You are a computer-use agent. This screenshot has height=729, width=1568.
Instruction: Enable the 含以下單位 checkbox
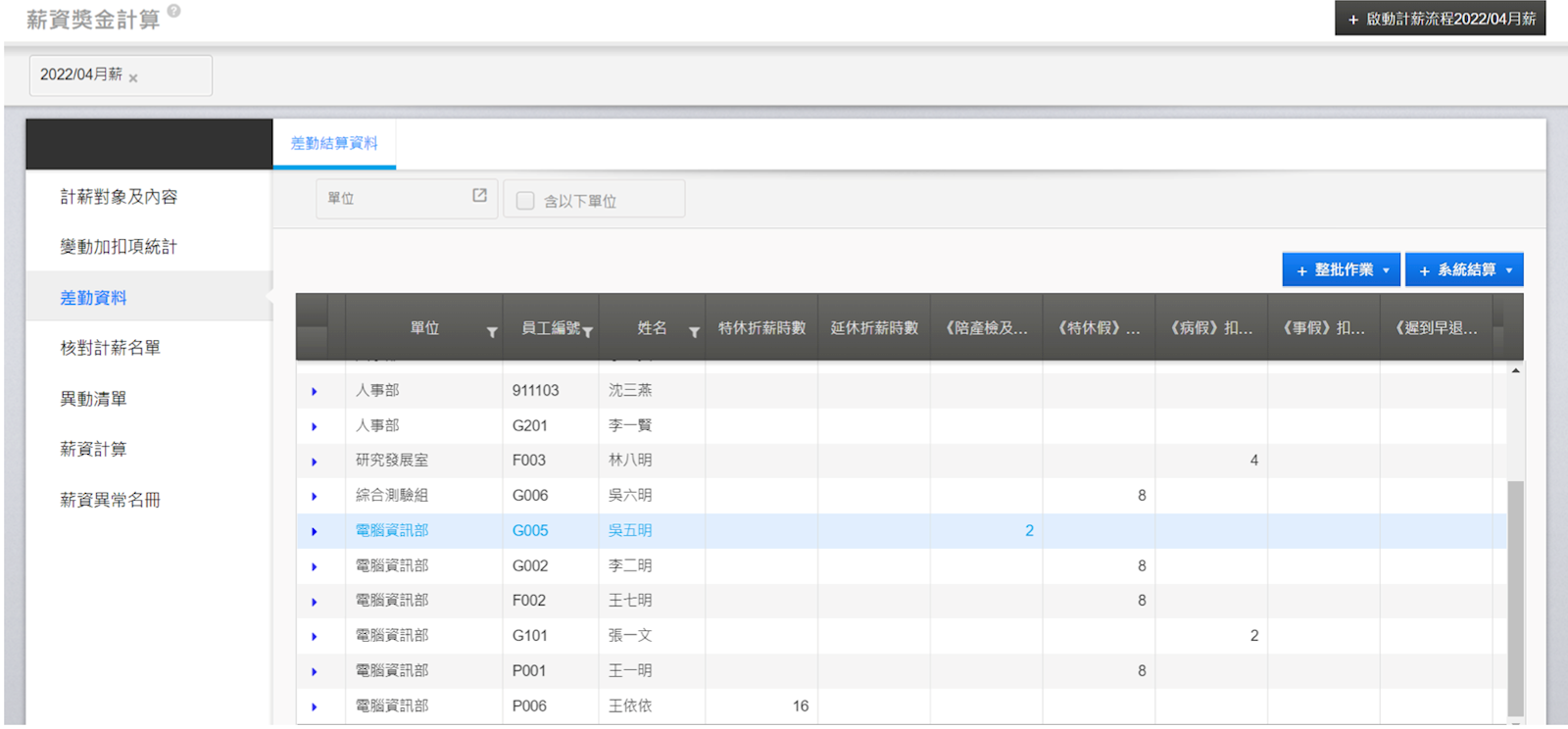[525, 201]
